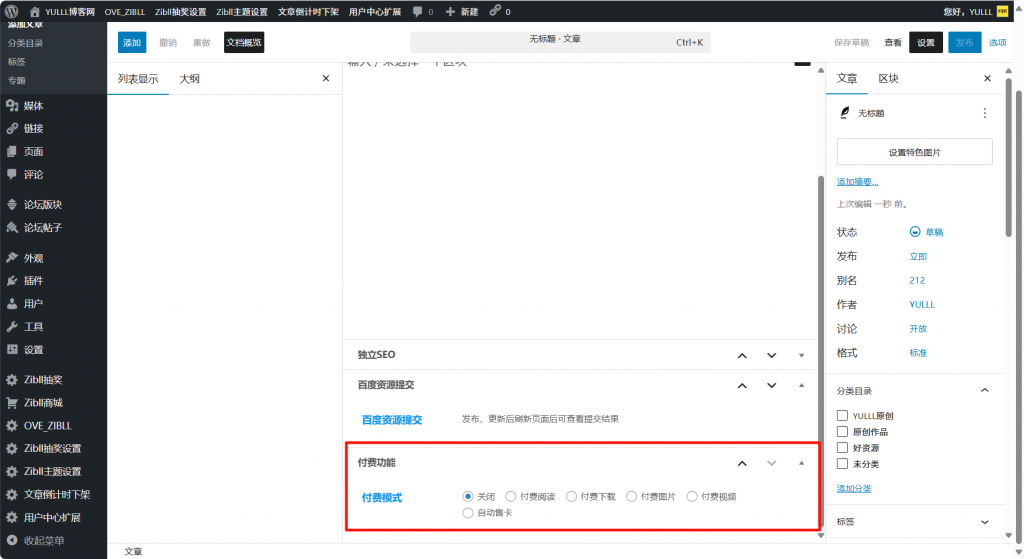Move the 百度资源提交 panel up
Image resolution: width=1024 pixels, height=559 pixels.
(742, 385)
